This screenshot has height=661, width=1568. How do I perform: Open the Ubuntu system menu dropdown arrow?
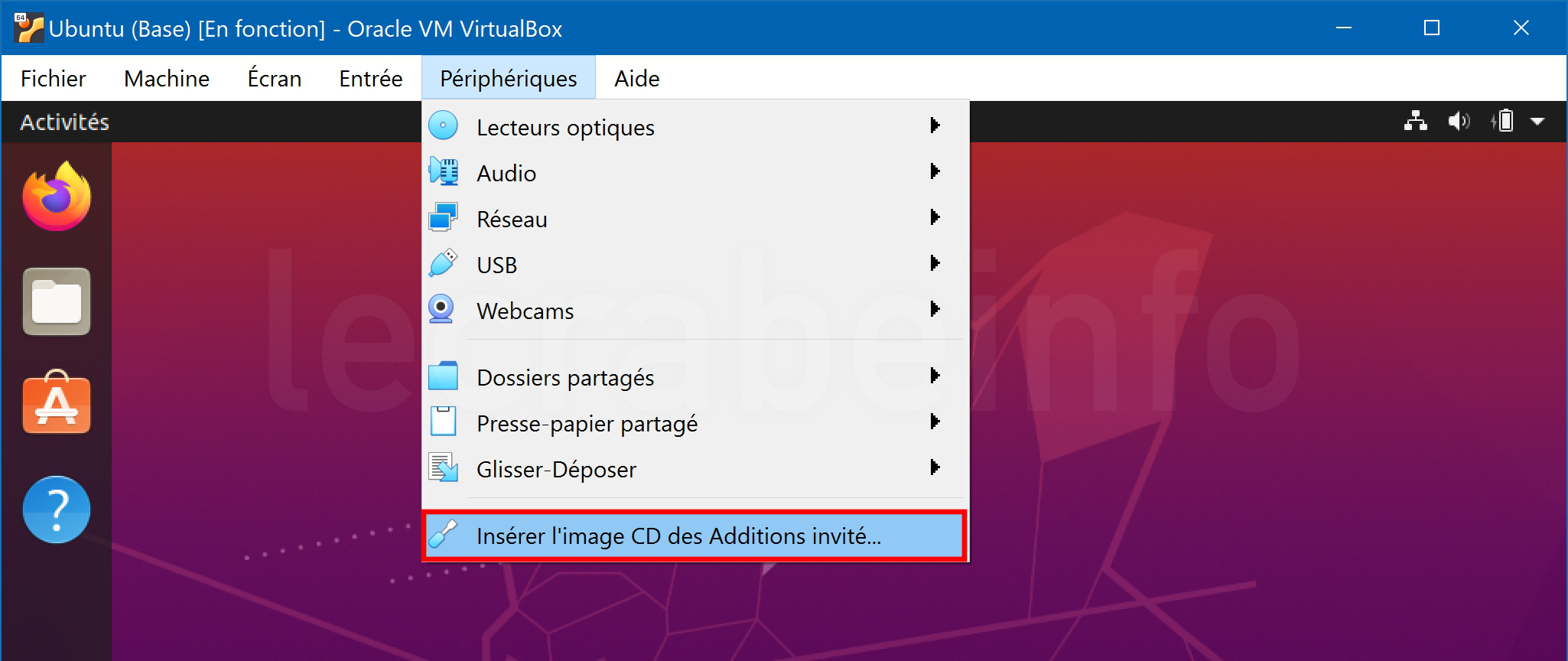(1537, 122)
